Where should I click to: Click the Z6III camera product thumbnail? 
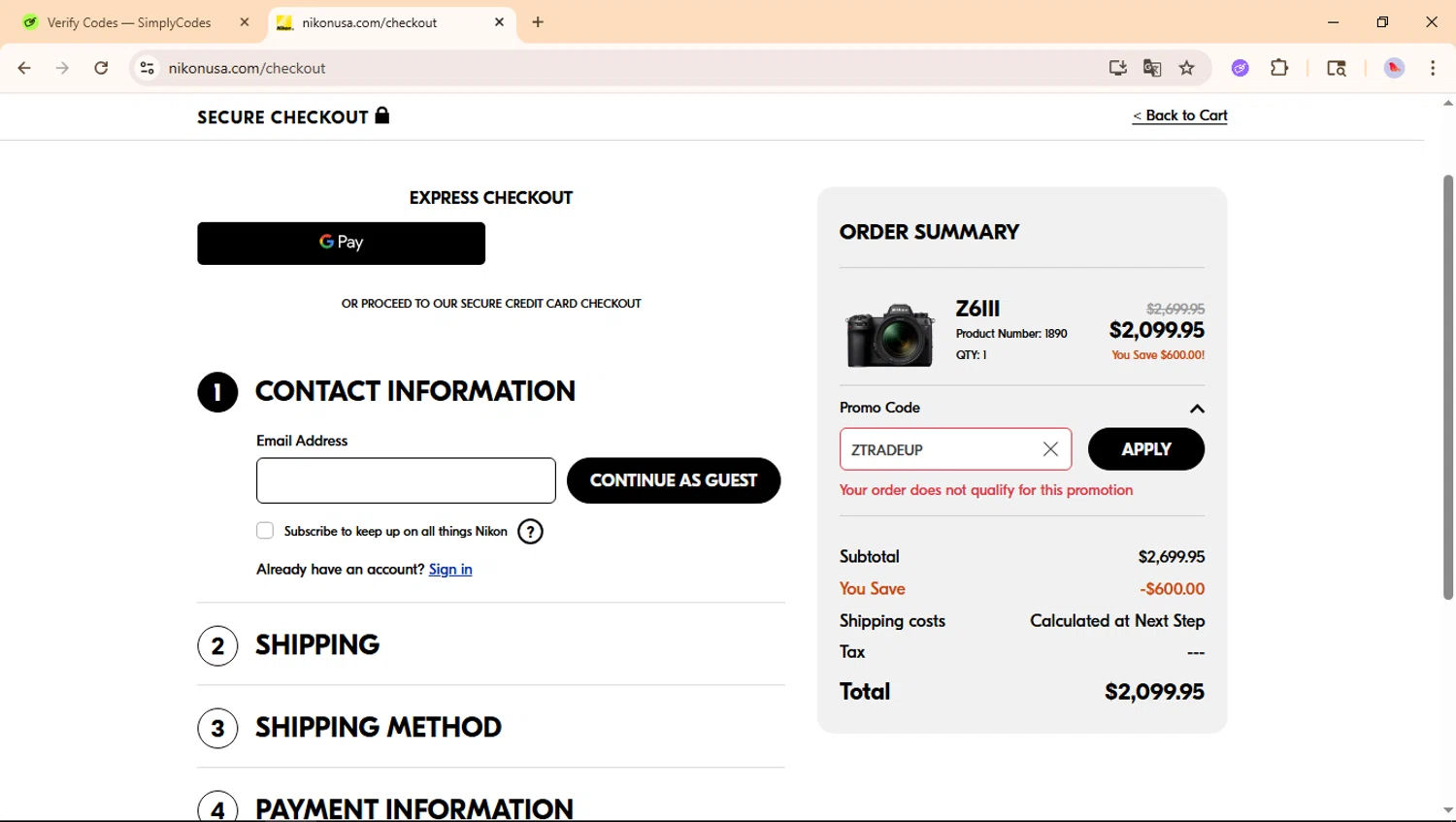[x=890, y=335]
